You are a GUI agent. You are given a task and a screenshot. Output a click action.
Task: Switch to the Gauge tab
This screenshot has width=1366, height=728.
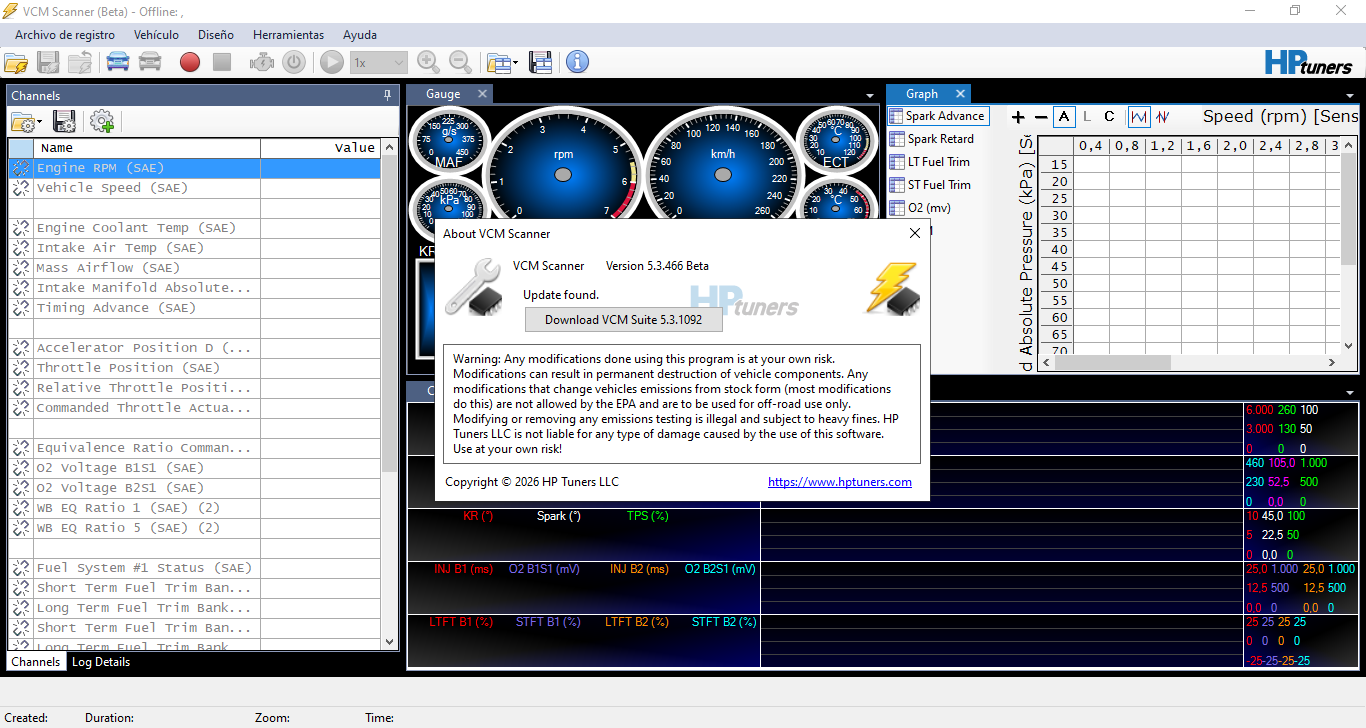(444, 94)
